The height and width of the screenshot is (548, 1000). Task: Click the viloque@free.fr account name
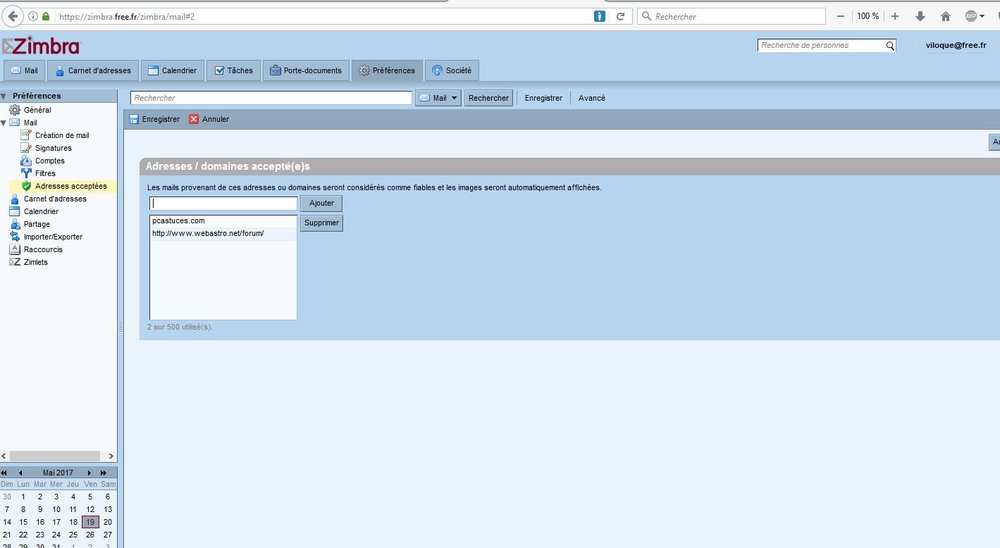[956, 45]
